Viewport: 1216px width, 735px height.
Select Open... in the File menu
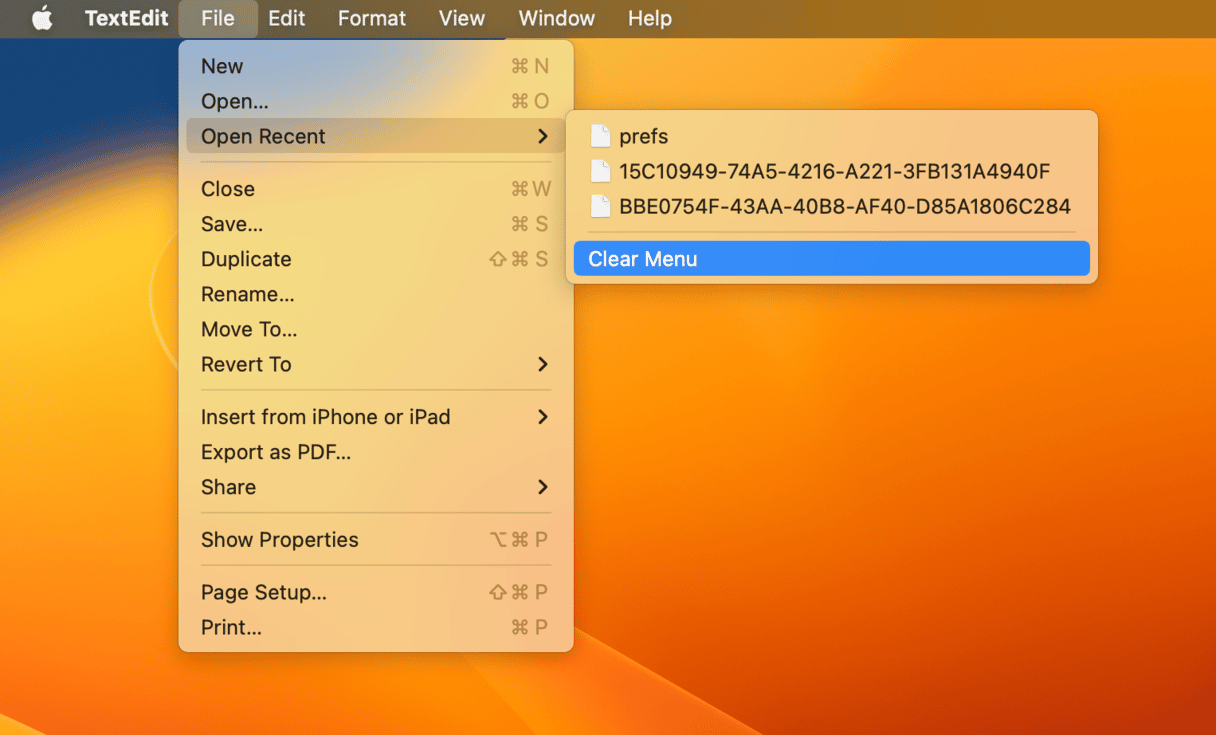pyautogui.click(x=376, y=101)
